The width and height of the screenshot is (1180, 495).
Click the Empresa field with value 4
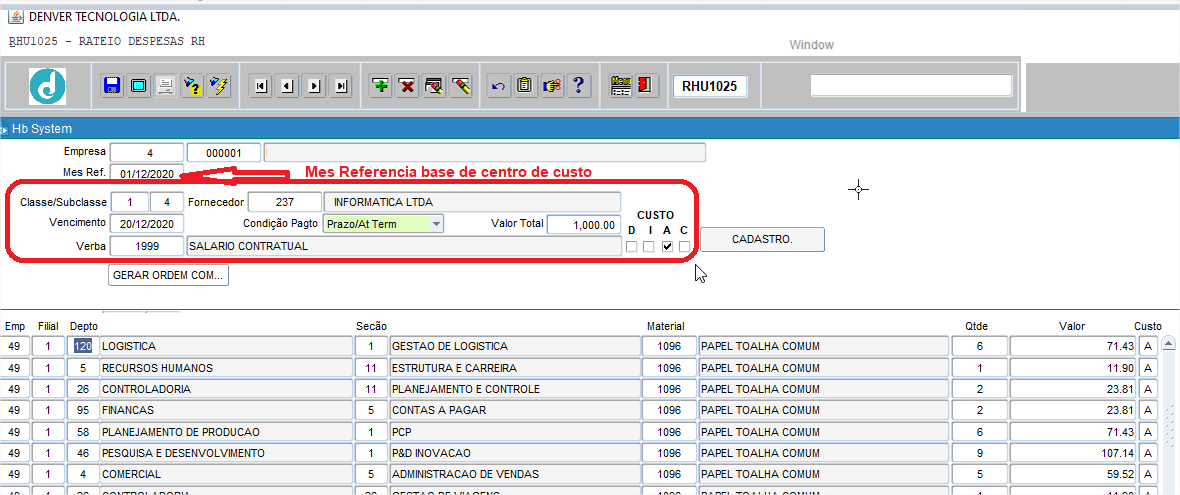[147, 153]
